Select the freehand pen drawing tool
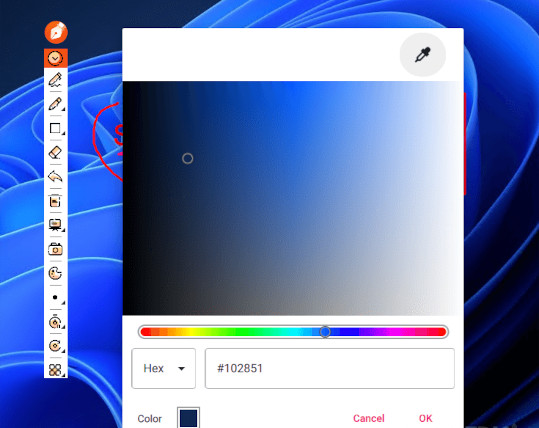The width and height of the screenshot is (539, 428). coord(55,80)
